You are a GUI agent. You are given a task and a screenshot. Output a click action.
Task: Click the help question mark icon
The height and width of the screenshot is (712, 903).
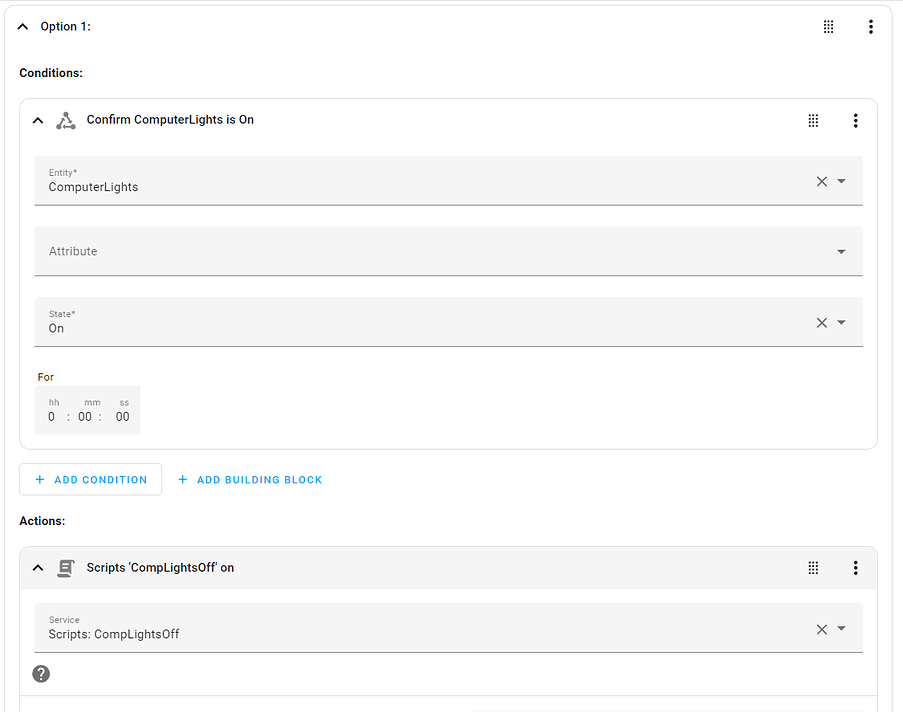pyautogui.click(x=41, y=673)
